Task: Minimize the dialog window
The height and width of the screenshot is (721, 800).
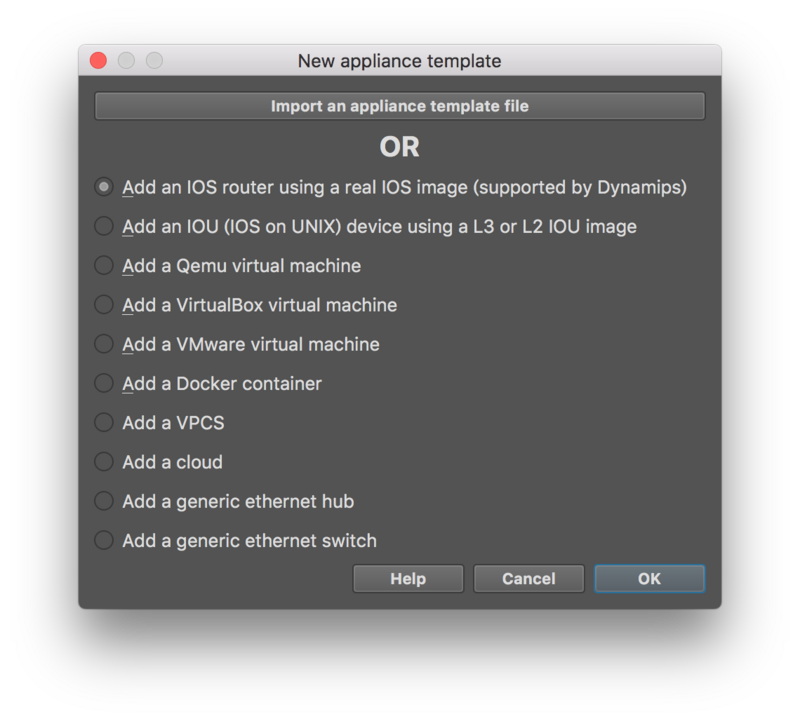Action: click(125, 60)
